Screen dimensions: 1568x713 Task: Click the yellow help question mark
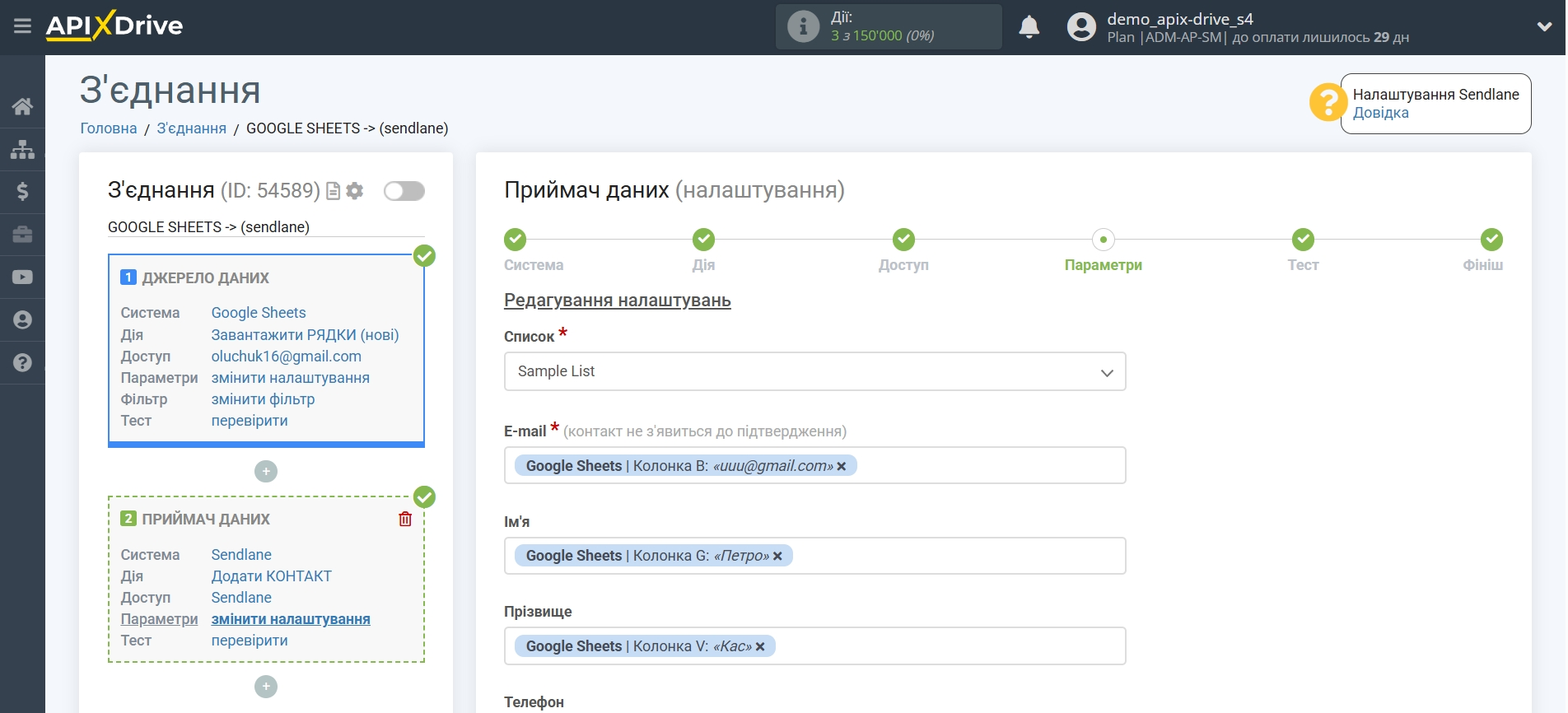pyautogui.click(x=1328, y=103)
